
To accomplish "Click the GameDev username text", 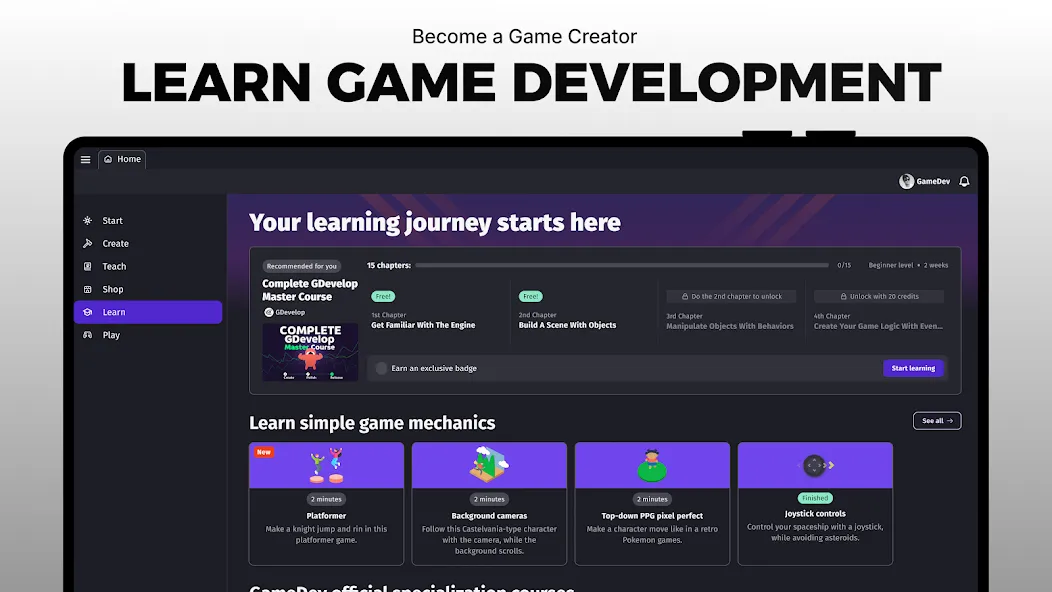I will click(933, 181).
